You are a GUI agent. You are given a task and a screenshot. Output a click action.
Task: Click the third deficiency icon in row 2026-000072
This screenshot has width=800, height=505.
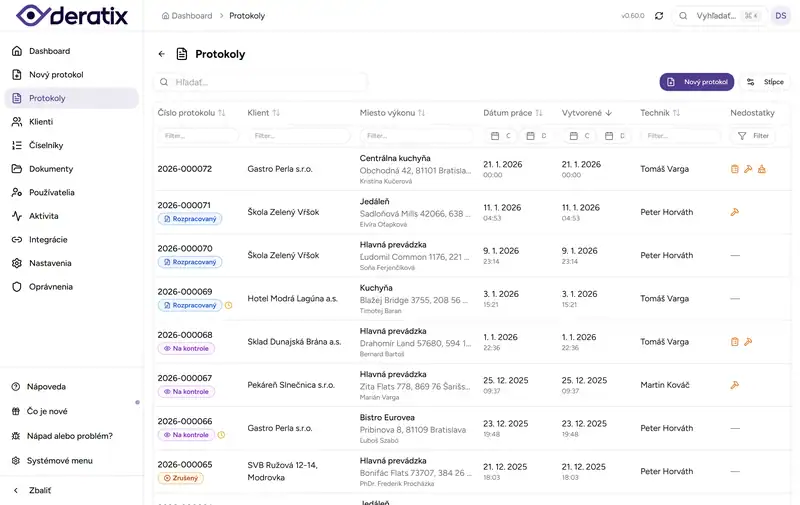point(761,169)
